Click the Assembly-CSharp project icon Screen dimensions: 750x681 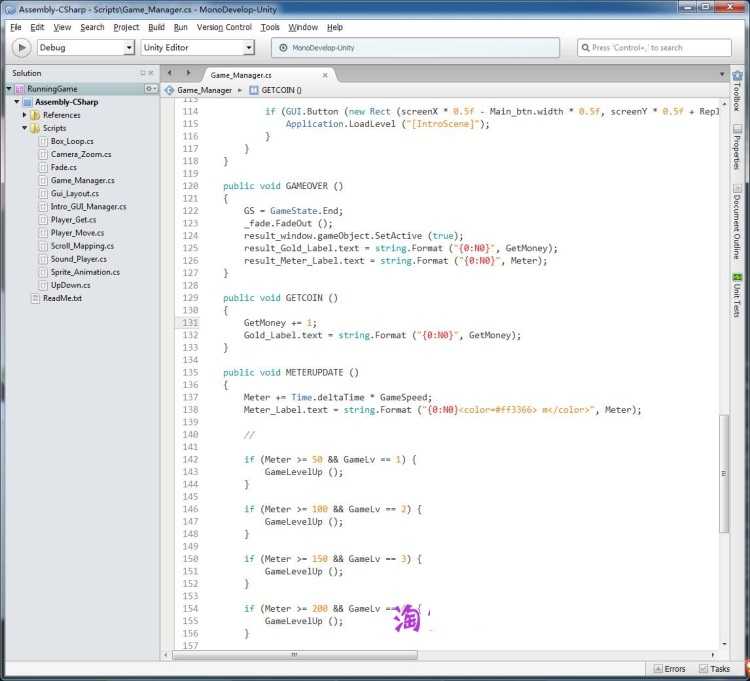tap(27, 102)
